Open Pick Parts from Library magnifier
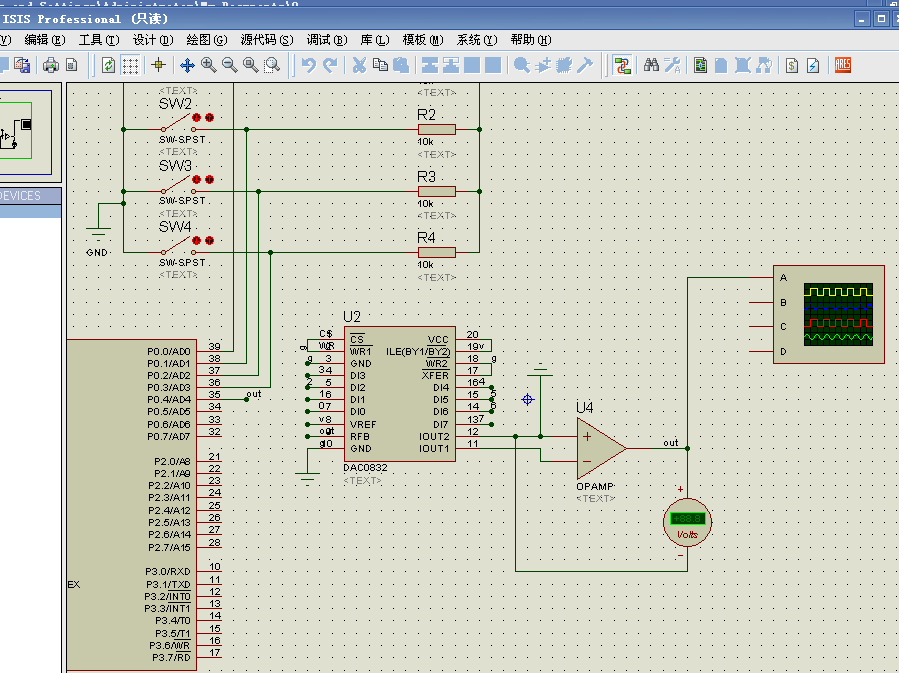The width and height of the screenshot is (899, 673). [522, 65]
